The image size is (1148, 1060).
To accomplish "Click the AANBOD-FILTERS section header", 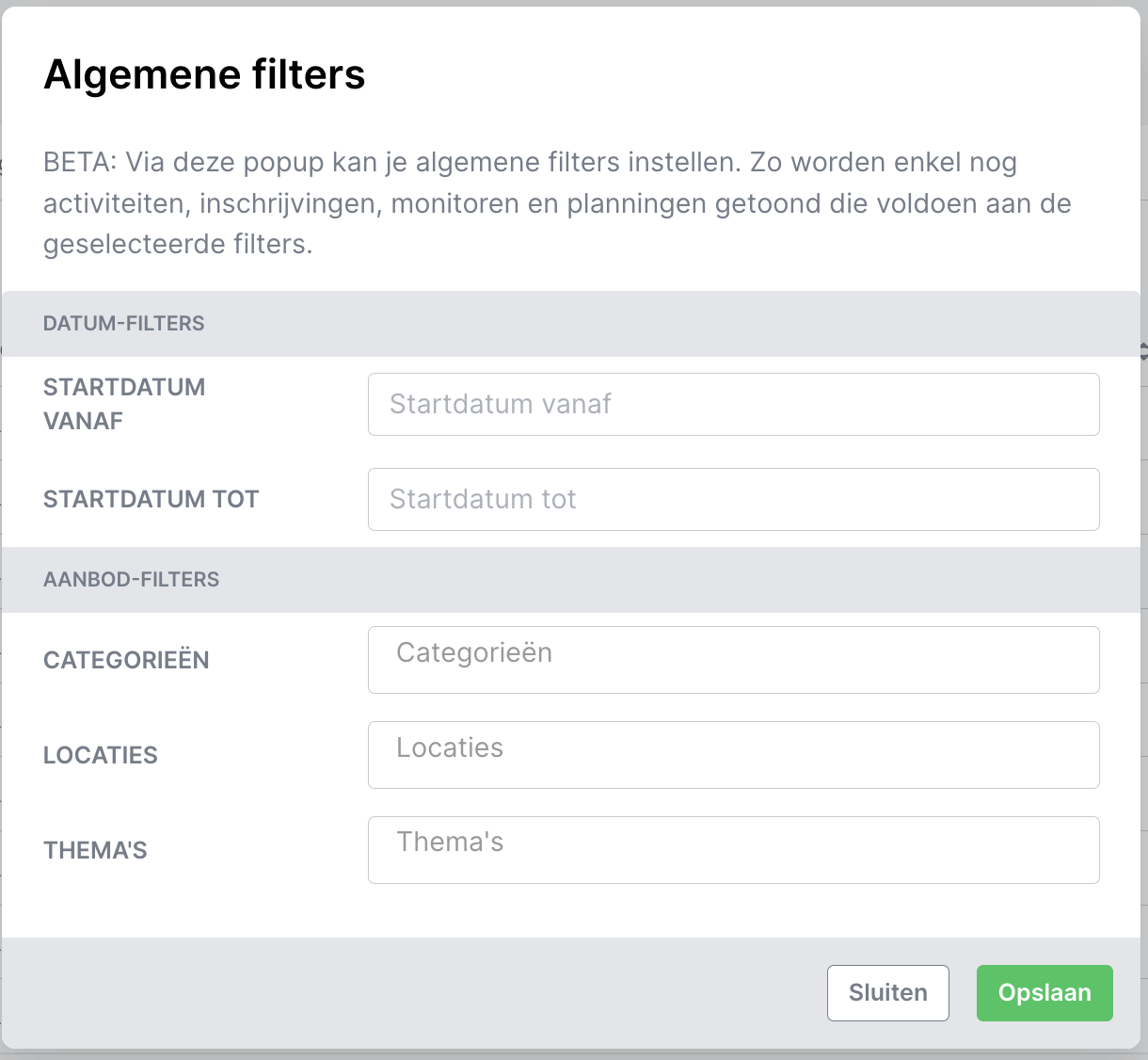I will [x=131, y=580].
